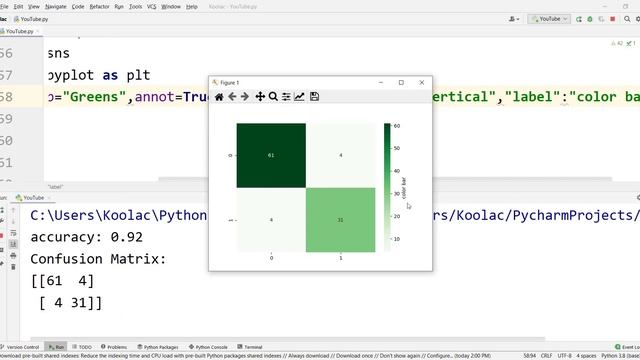640x360 pixels.
Task: Toggle scroll to end in the Run console
Action: click(13, 244)
